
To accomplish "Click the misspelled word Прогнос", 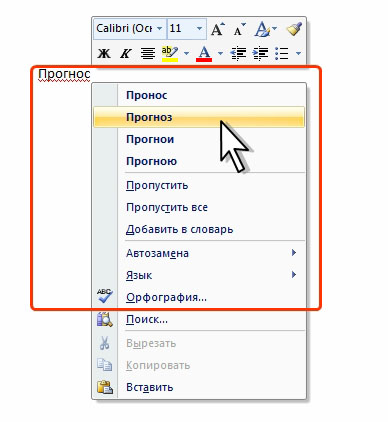I will click(64, 74).
